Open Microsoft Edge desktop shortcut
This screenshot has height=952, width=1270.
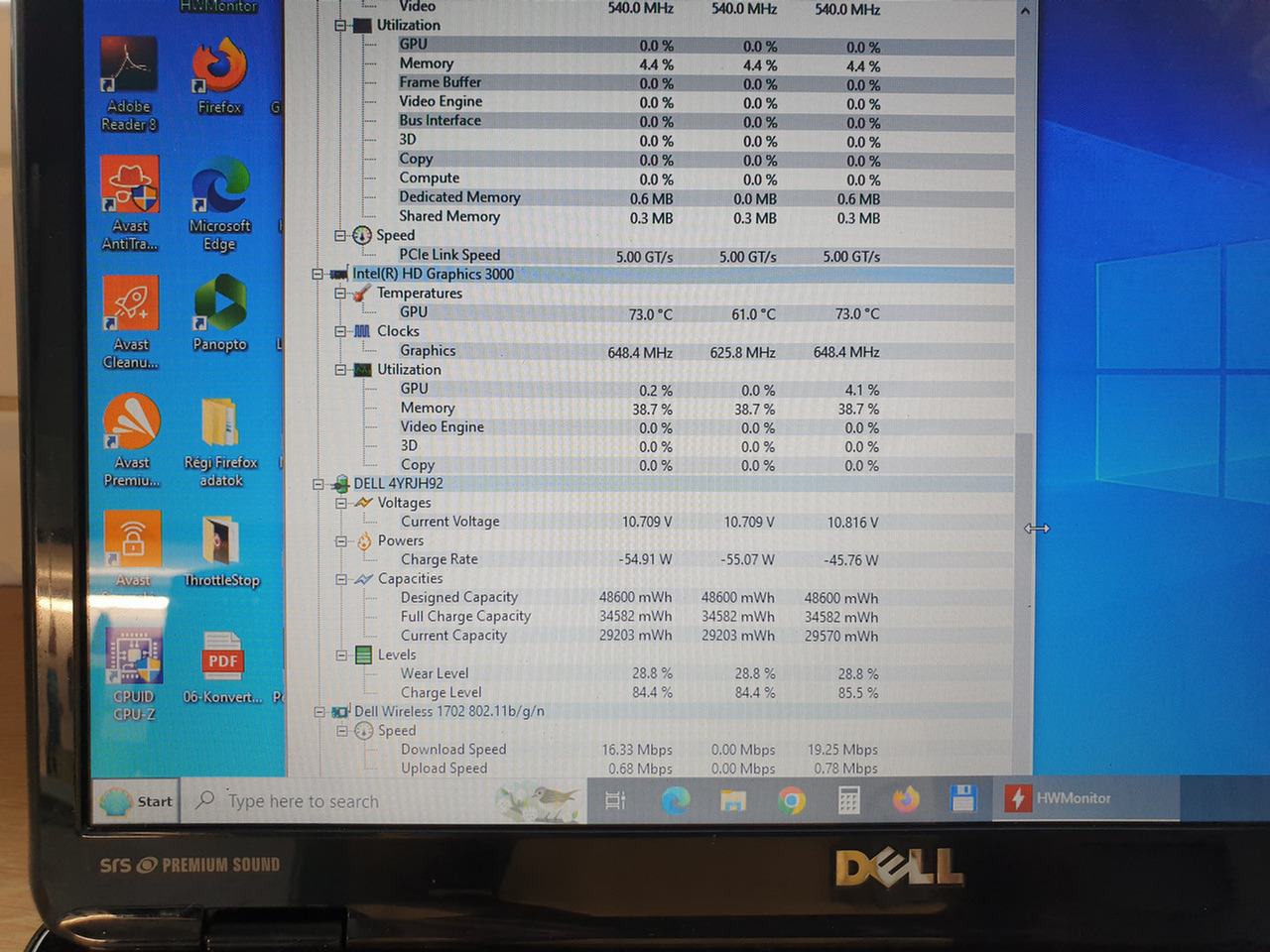coord(219,204)
